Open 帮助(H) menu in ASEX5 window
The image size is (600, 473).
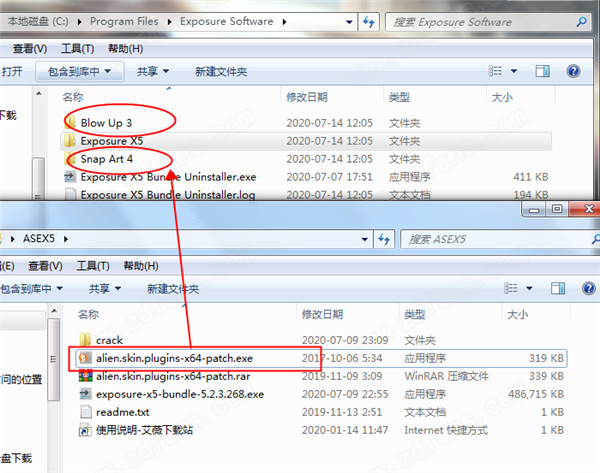pyautogui.click(x=141, y=266)
